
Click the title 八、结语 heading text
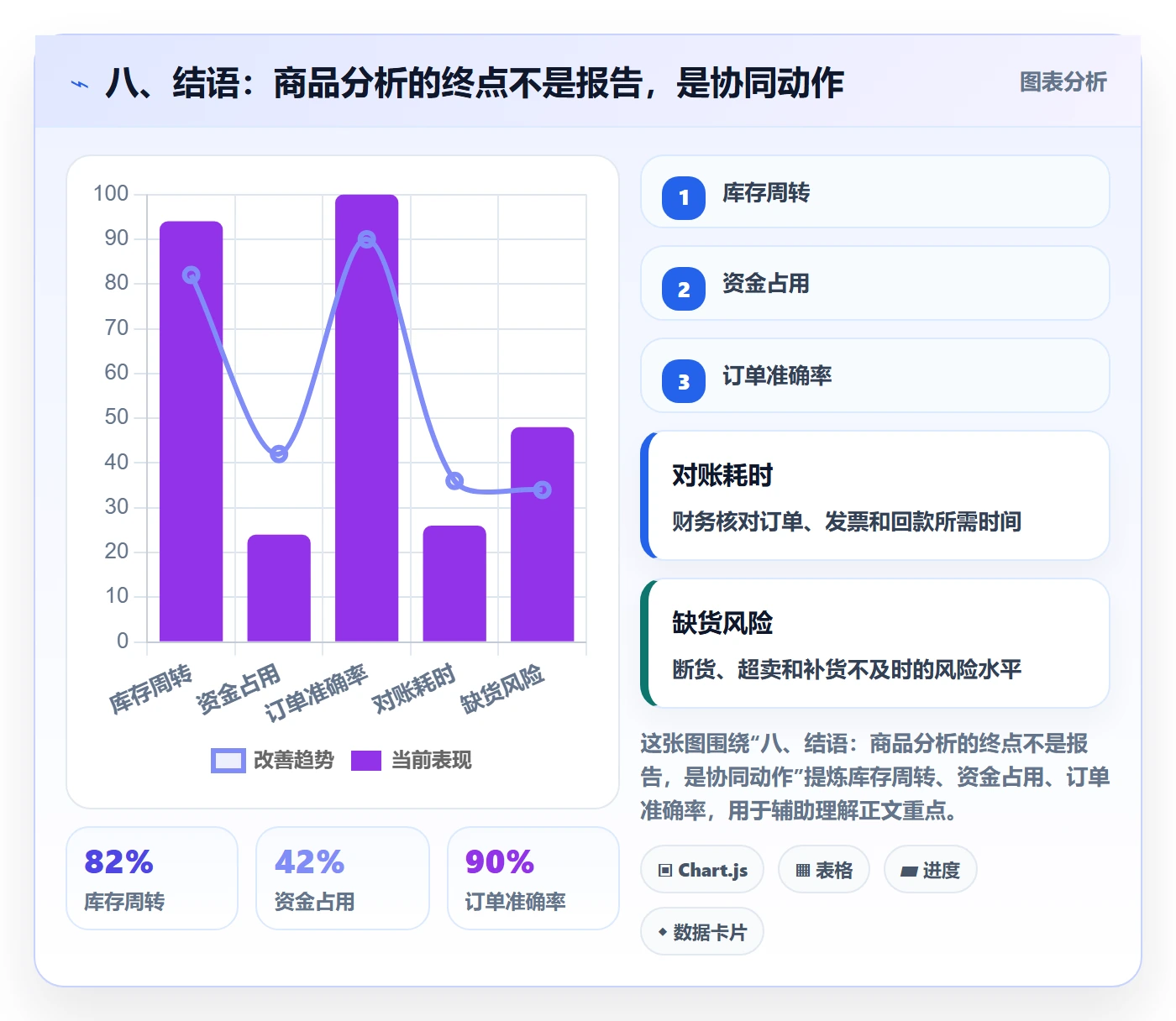(x=474, y=83)
